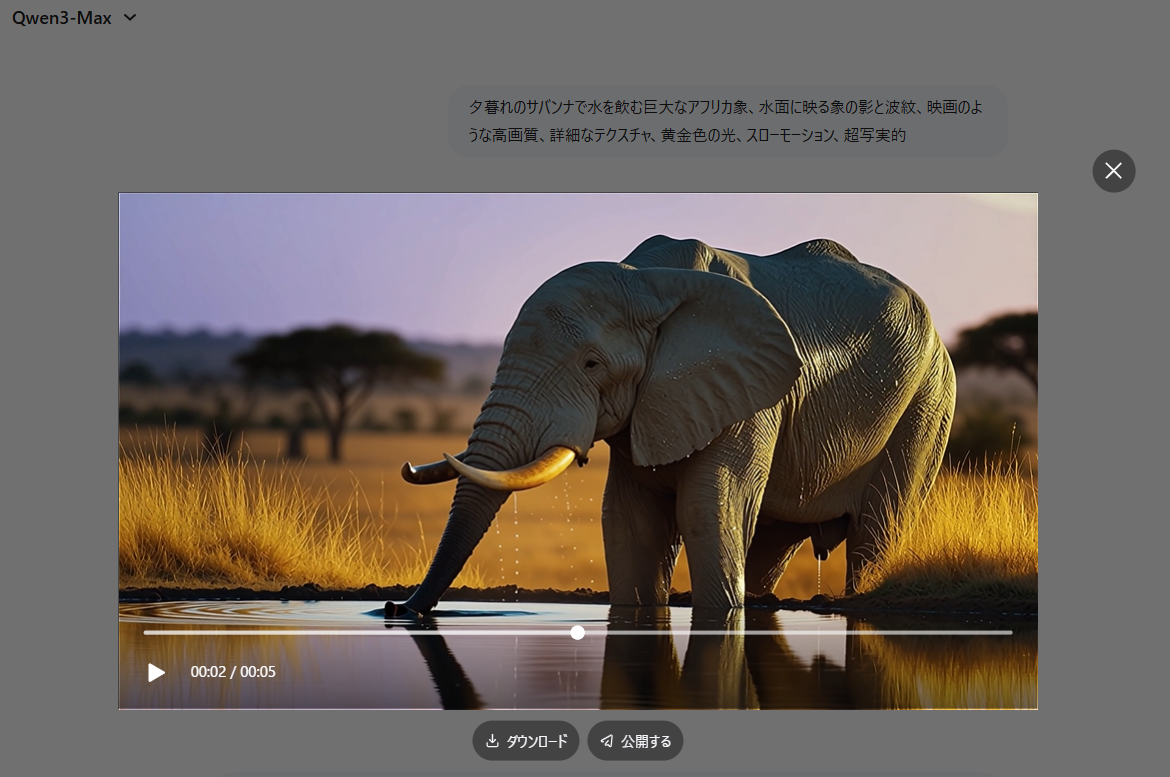
Task: Open the Qwen3-Max model selector
Action: (x=62, y=17)
